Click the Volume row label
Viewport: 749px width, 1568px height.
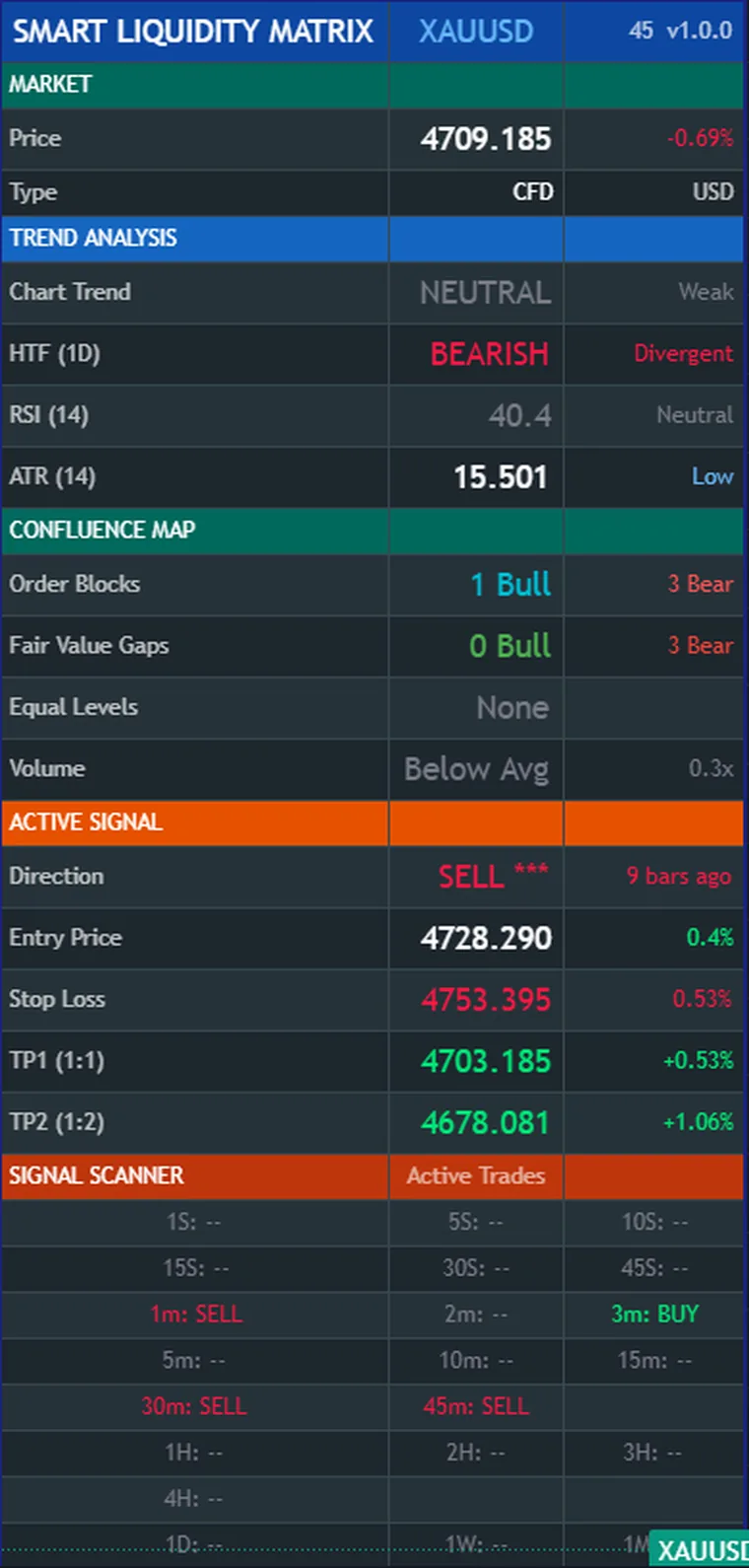[47, 768]
